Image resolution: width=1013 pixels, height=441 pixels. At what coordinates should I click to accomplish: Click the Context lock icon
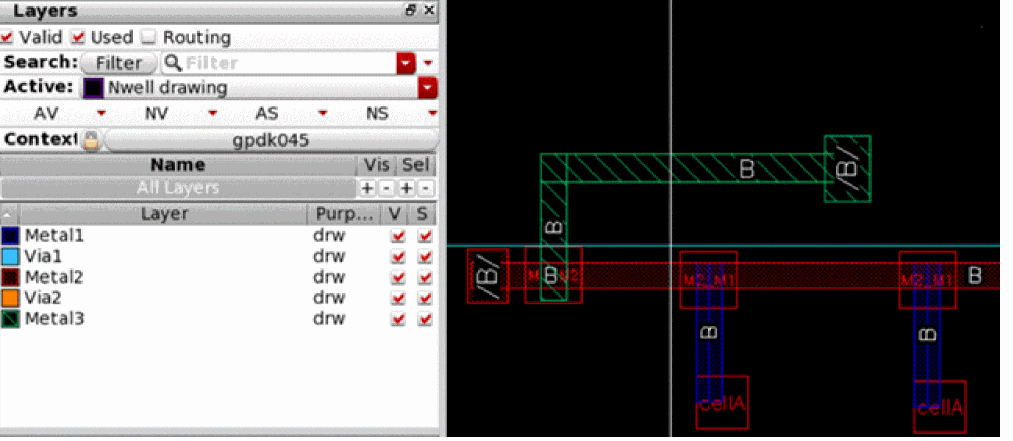91,139
